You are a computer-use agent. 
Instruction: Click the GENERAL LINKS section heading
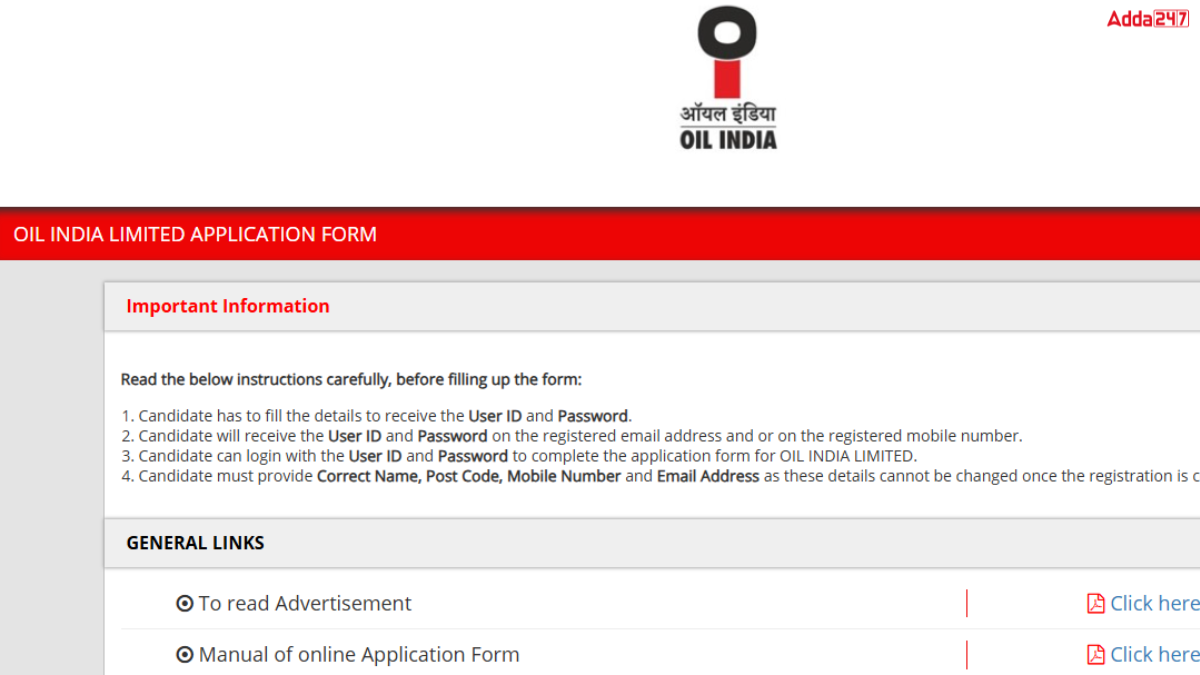195,543
